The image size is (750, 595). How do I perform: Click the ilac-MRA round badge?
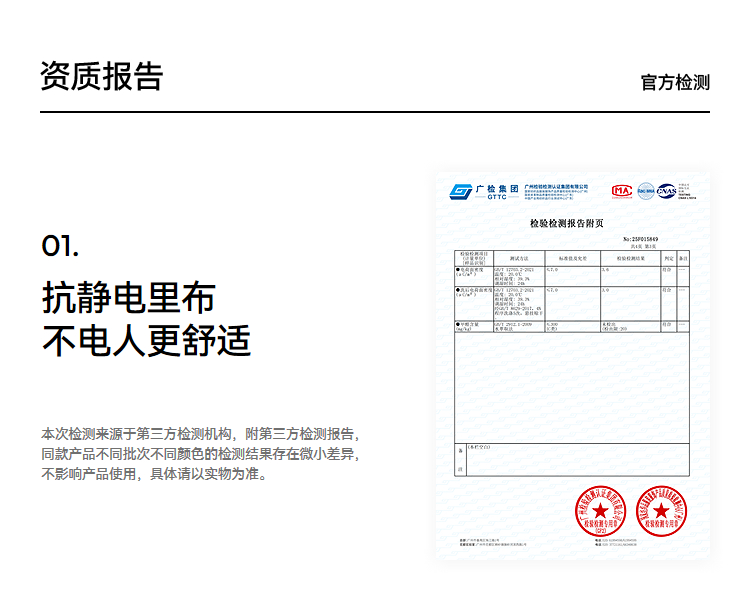coord(646,191)
